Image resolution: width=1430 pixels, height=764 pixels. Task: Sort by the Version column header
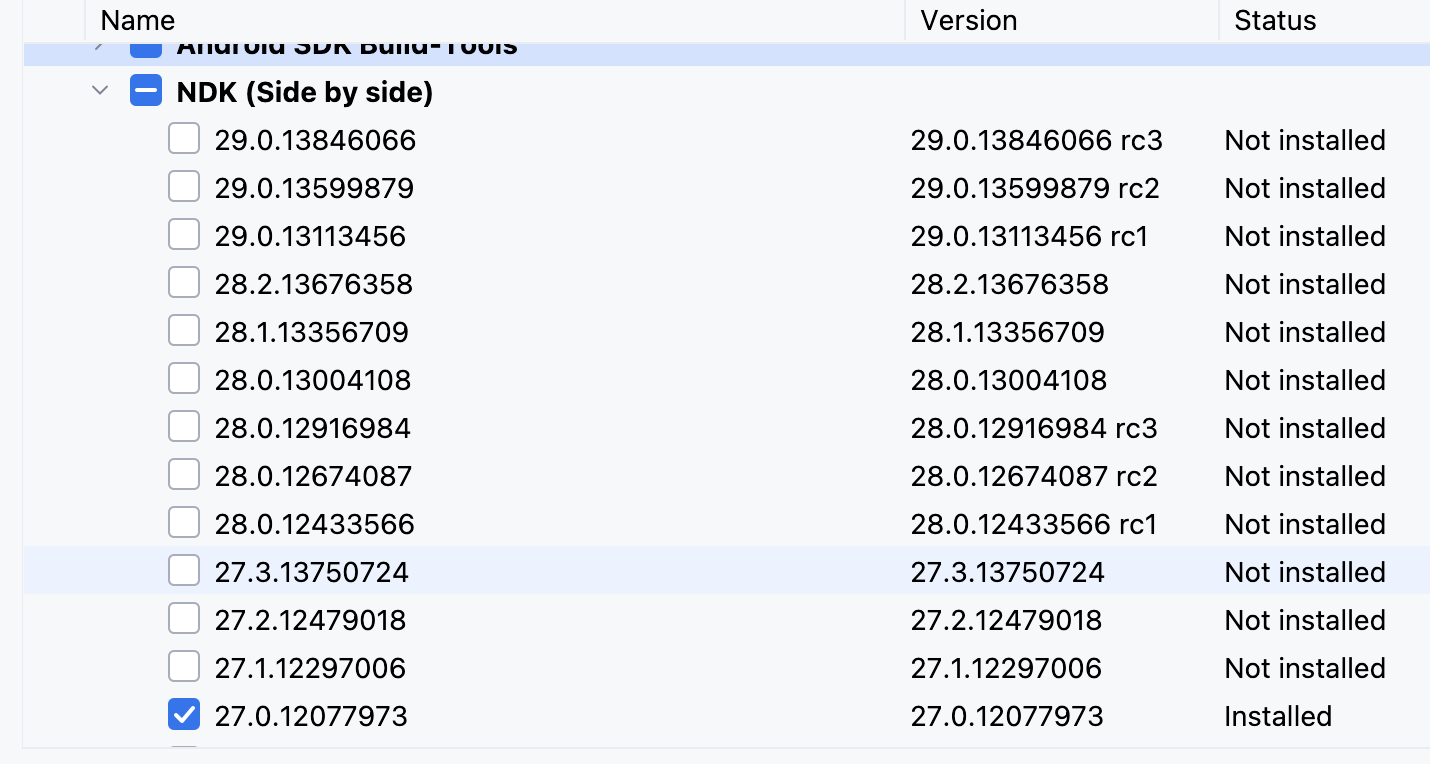coord(969,20)
